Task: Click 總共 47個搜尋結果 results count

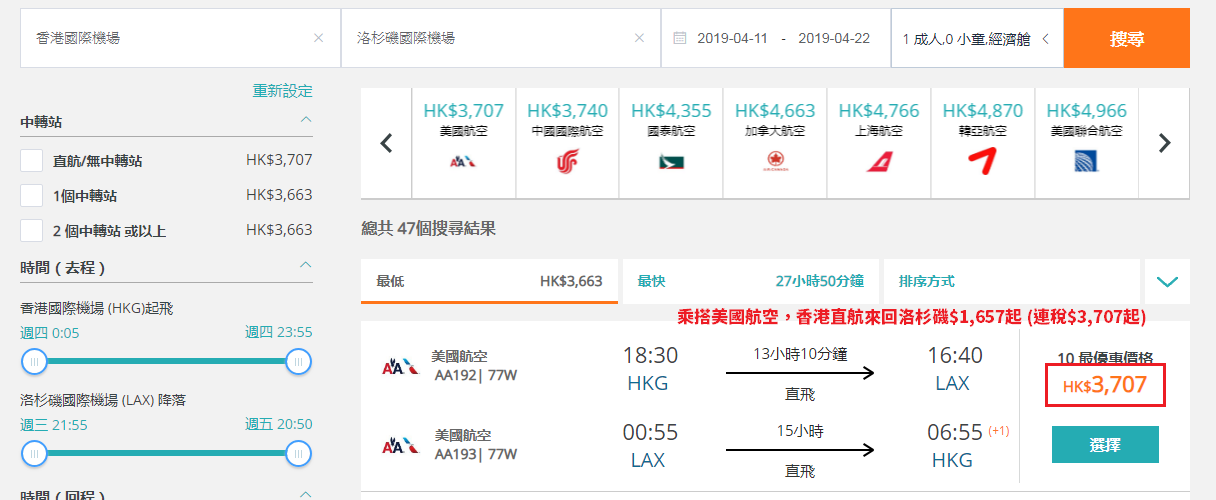Action: 428,229
